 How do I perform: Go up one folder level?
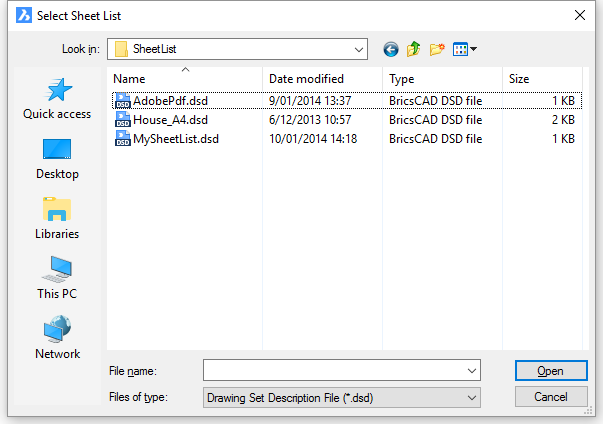[x=413, y=49]
